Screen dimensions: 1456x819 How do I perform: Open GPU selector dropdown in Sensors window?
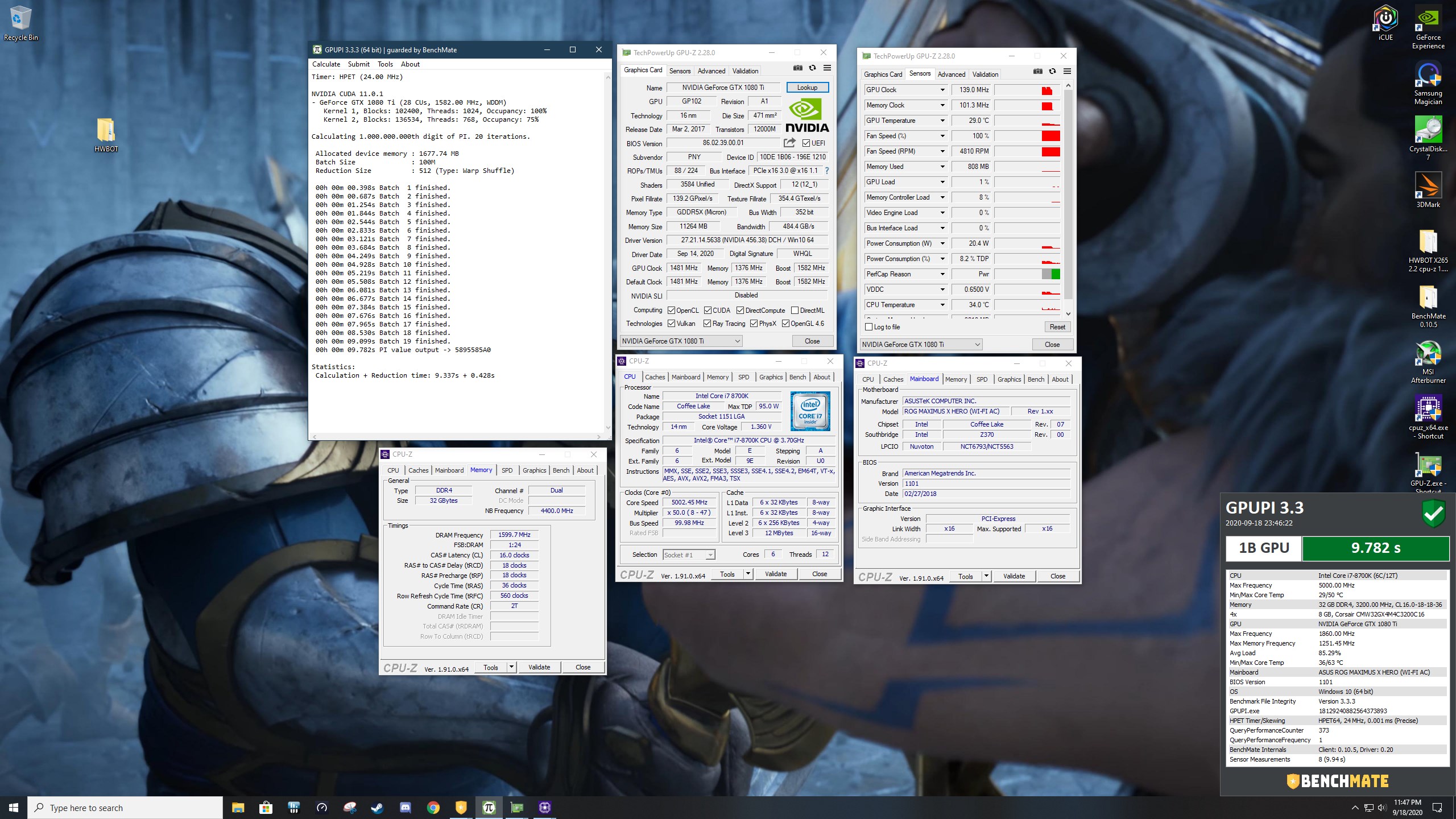[x=921, y=345]
